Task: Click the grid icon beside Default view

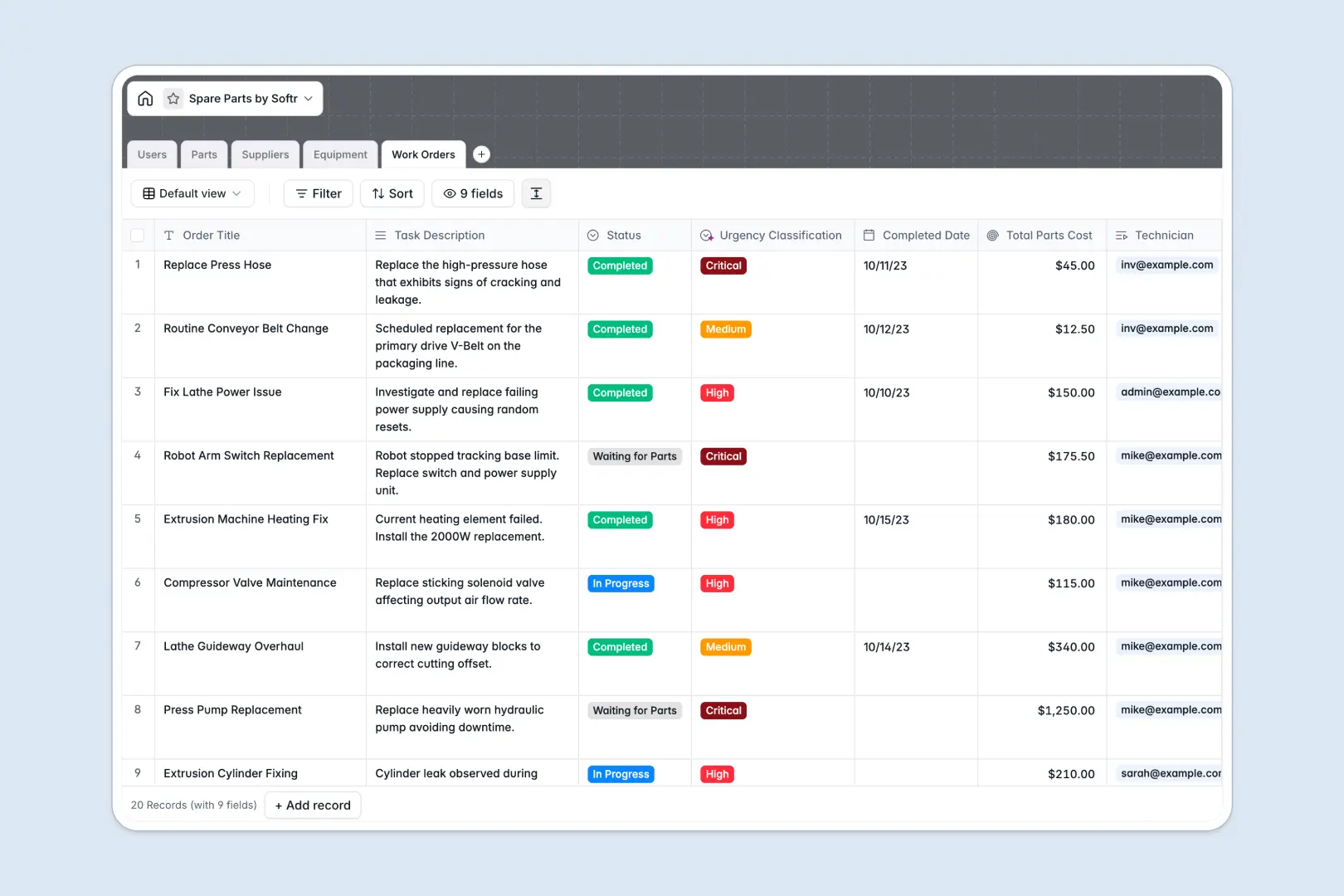Action: click(x=148, y=193)
